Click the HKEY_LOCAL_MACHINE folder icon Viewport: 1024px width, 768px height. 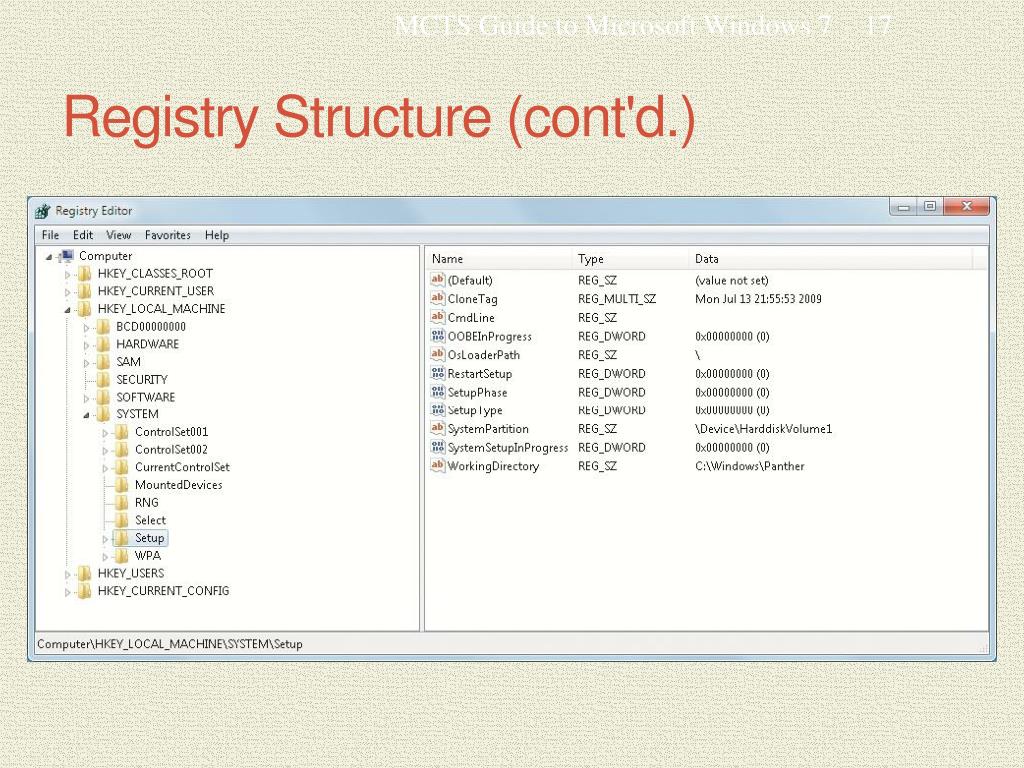[84, 309]
